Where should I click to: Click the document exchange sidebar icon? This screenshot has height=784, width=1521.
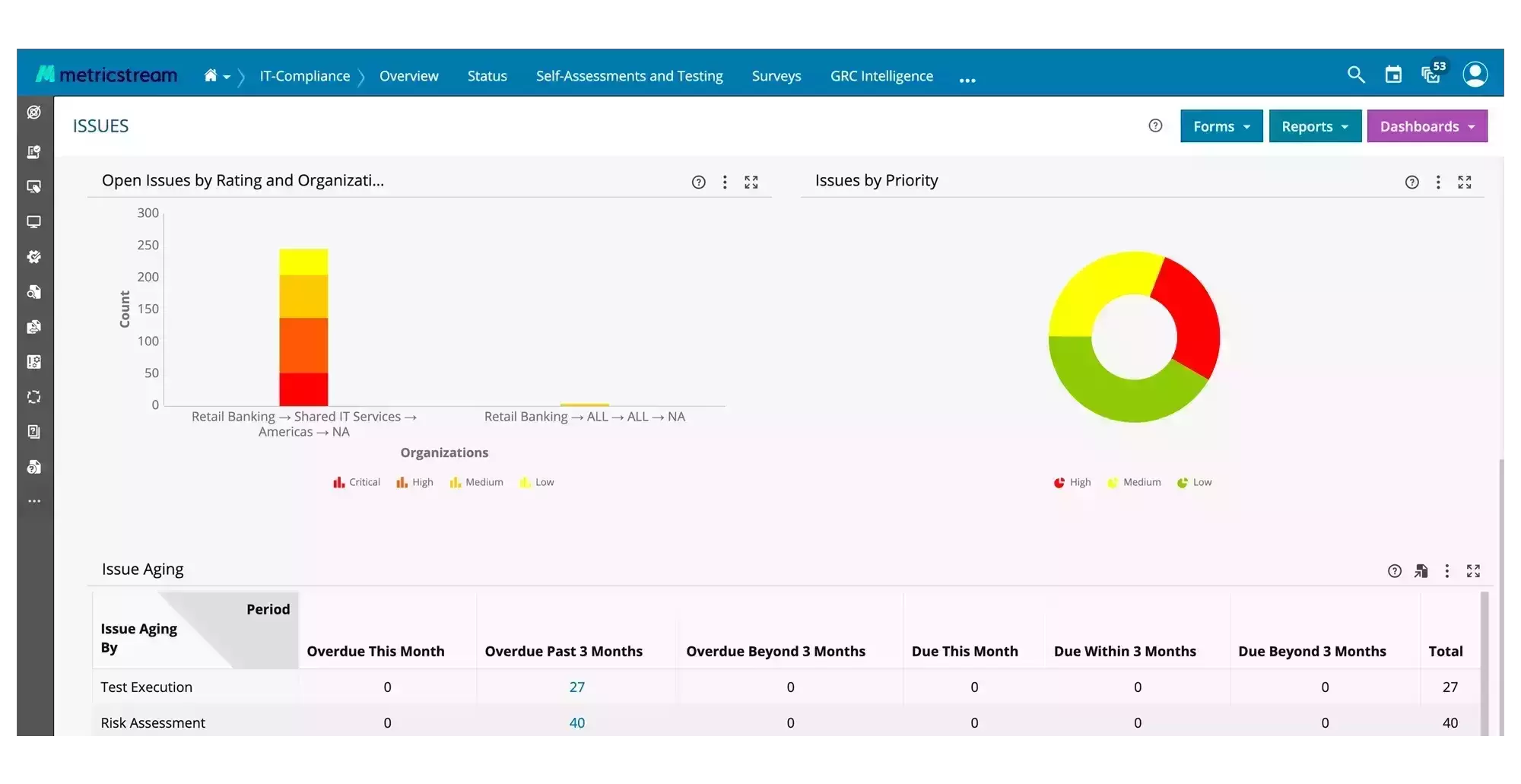(34, 327)
